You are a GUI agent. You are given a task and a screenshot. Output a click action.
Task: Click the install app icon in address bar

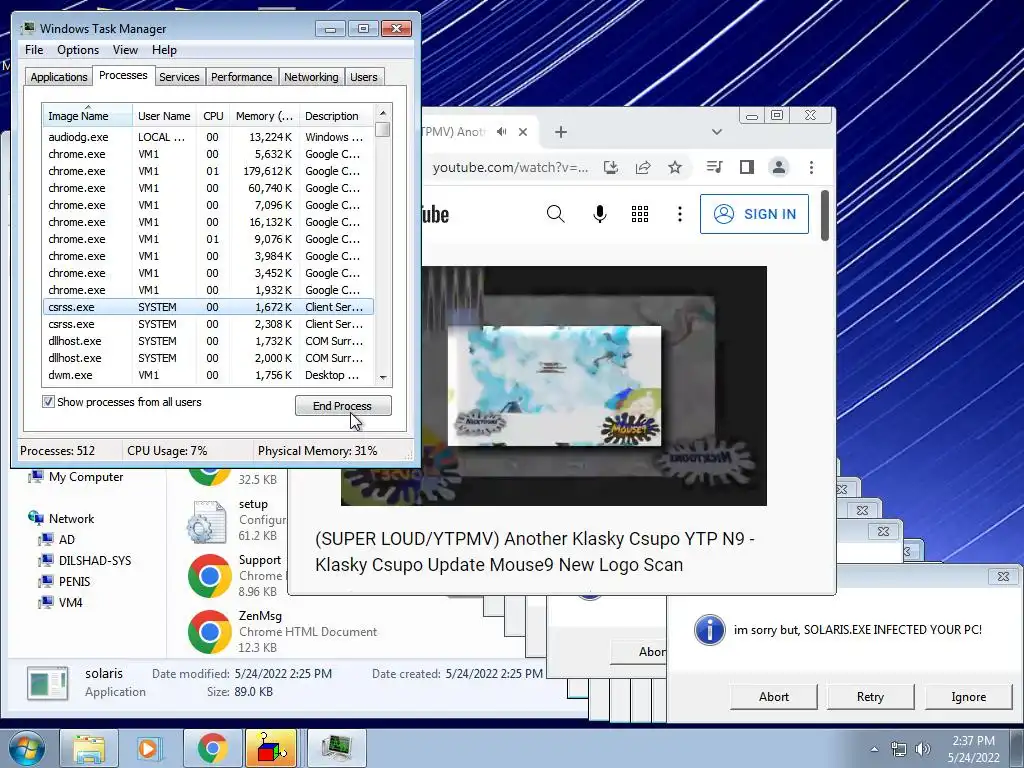pos(611,168)
